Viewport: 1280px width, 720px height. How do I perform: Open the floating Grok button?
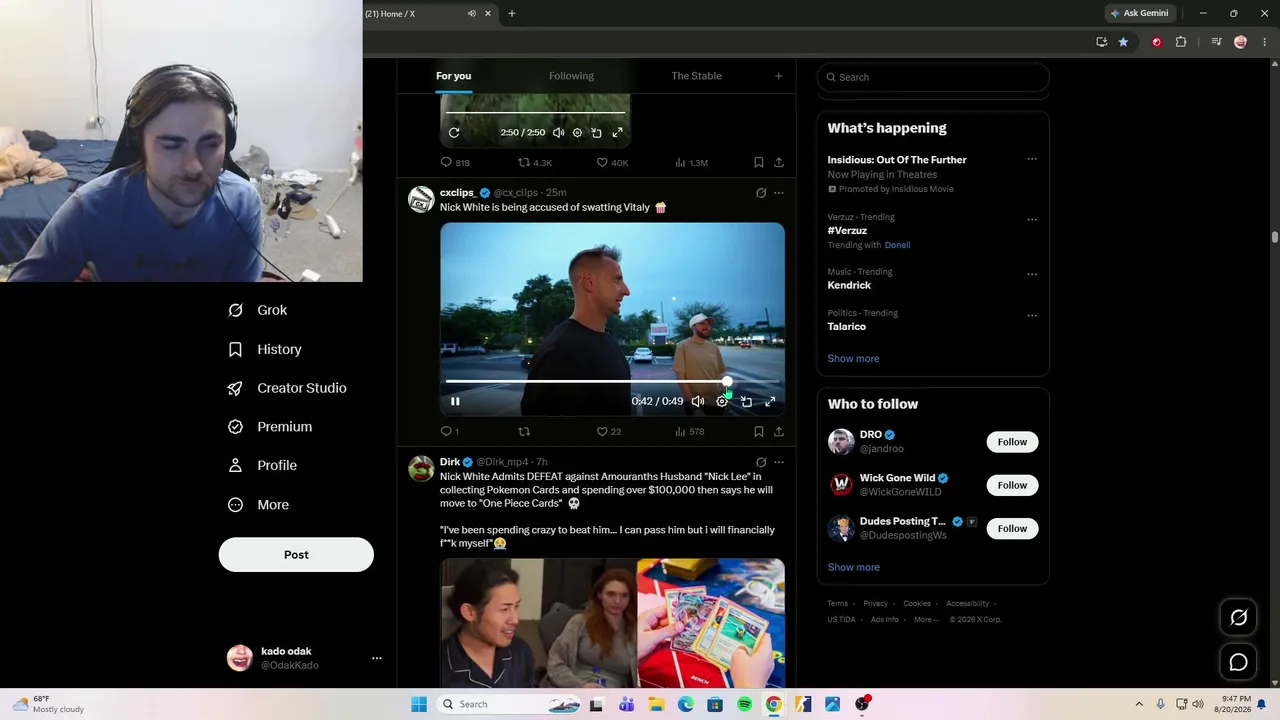1238,618
